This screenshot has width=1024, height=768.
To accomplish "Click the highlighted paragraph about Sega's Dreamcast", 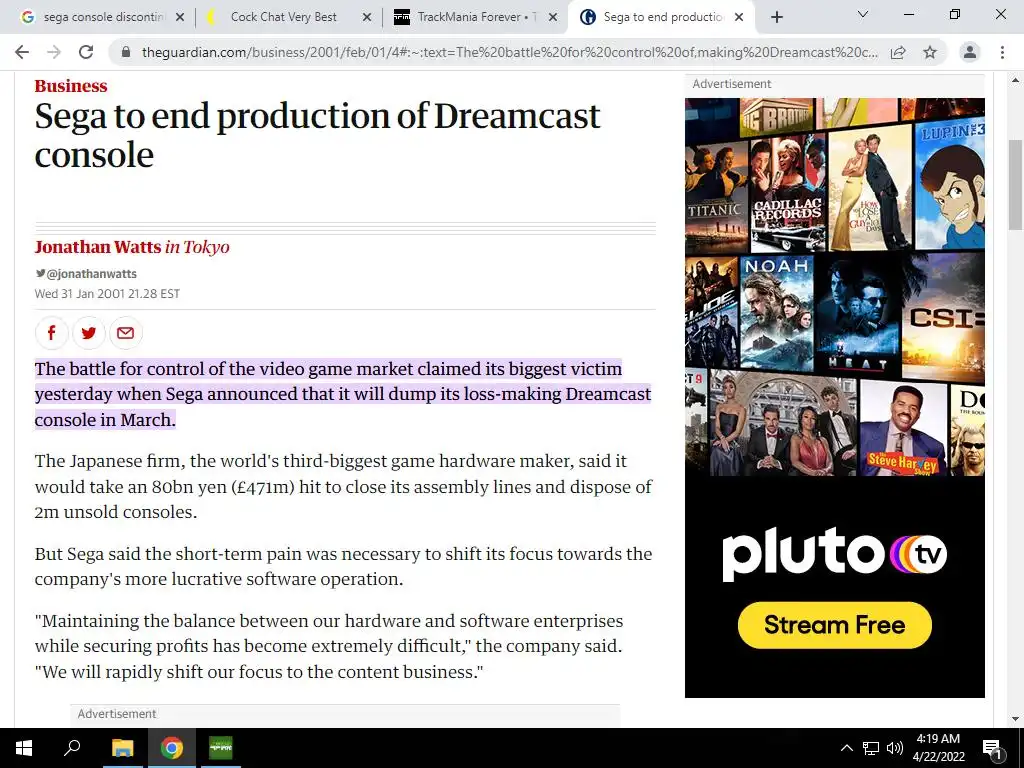I will pos(343,394).
